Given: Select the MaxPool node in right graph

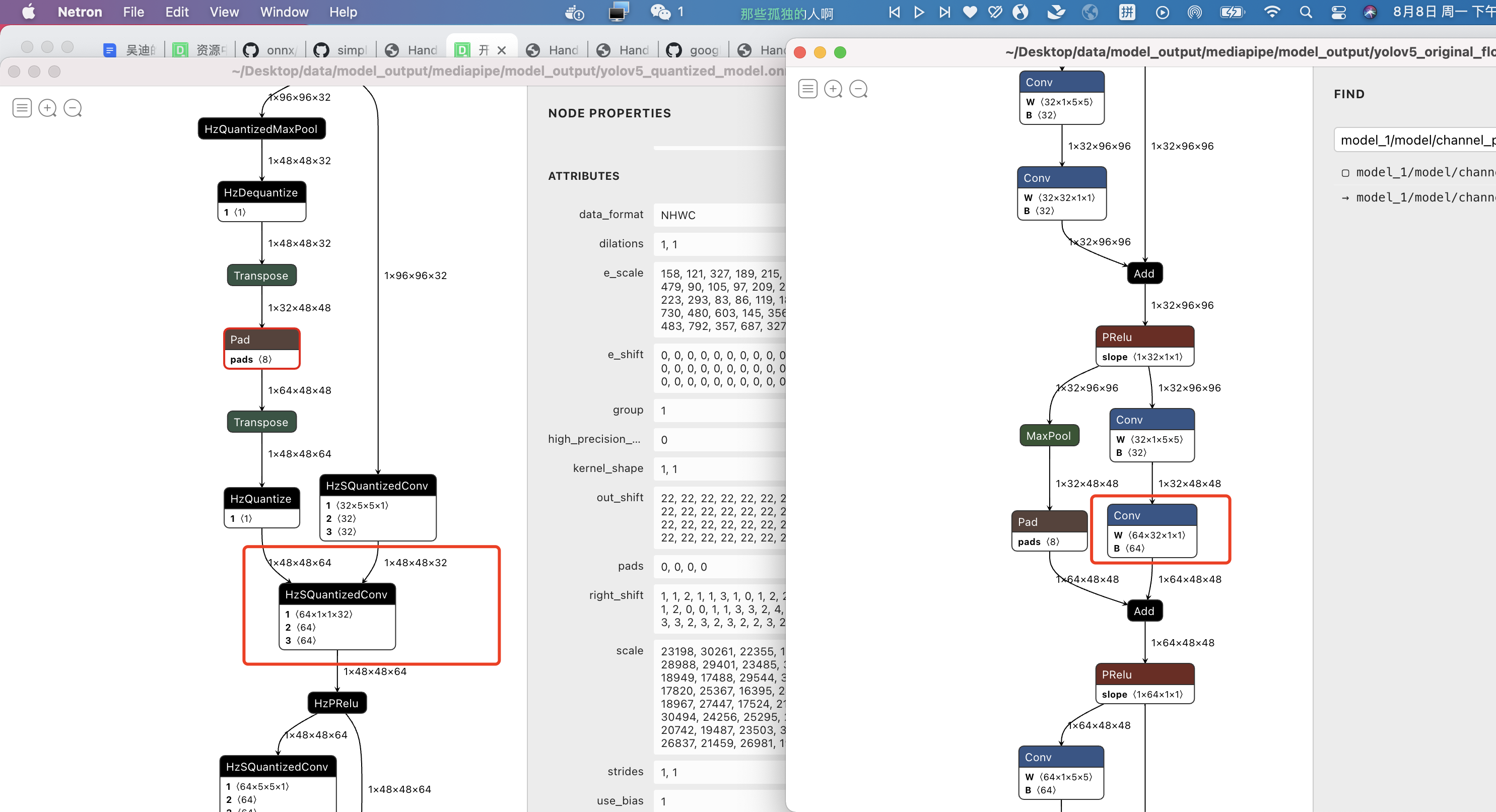Looking at the screenshot, I should pyautogui.click(x=1048, y=436).
